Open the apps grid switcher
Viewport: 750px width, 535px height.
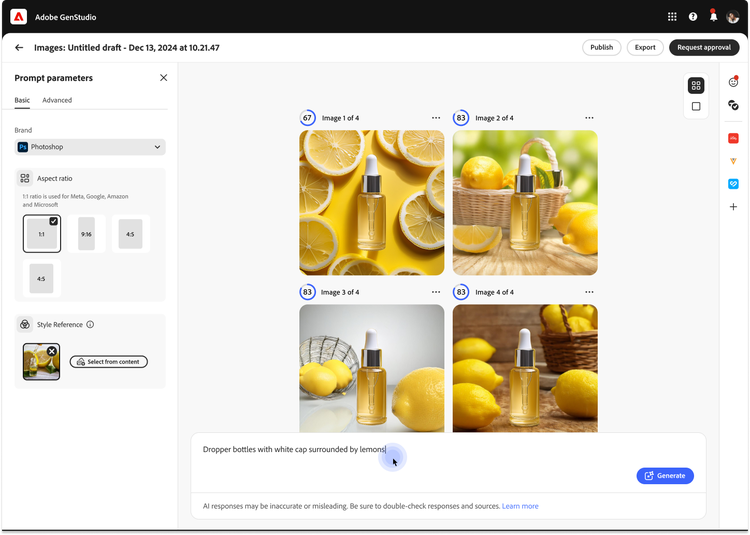coord(672,17)
